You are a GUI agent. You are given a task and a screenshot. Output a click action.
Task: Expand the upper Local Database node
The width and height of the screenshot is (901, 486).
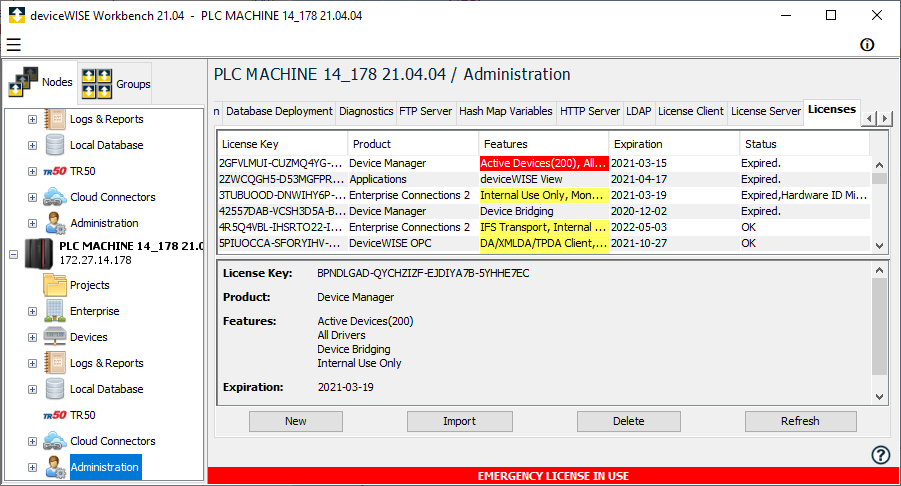pos(32,145)
